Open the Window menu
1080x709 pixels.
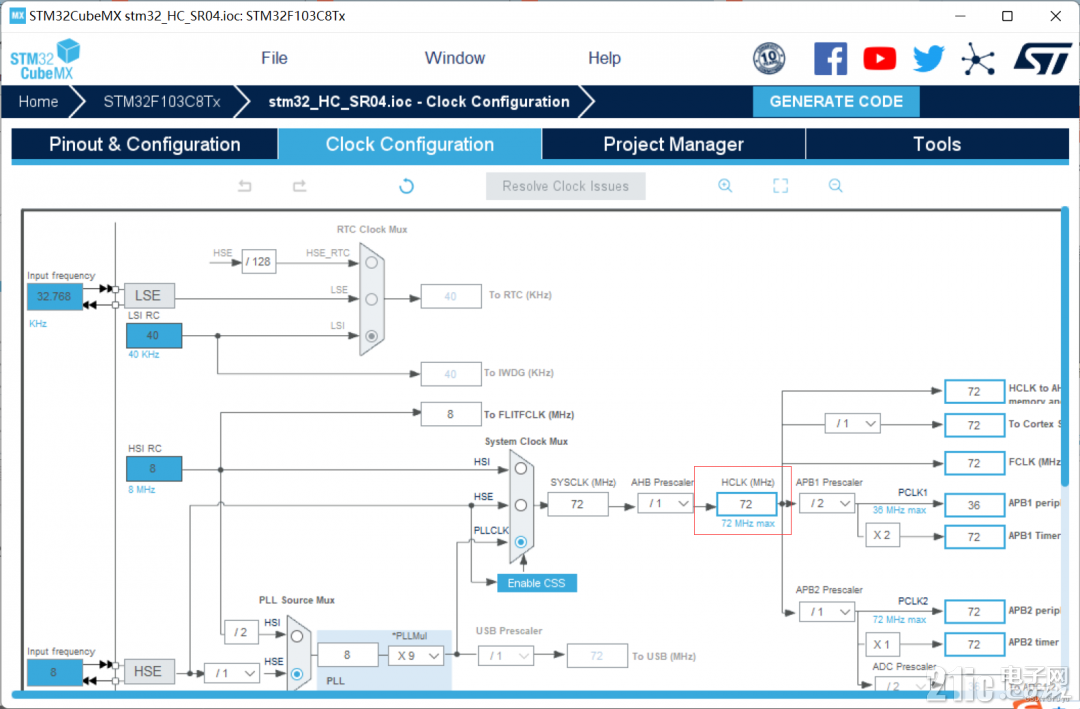(455, 59)
